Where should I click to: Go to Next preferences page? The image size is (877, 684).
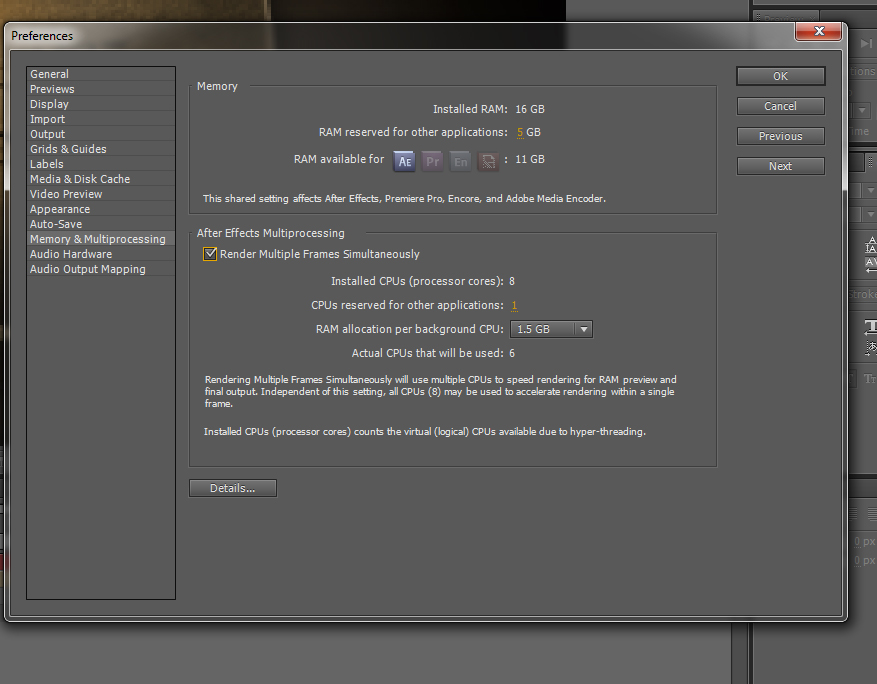point(780,166)
